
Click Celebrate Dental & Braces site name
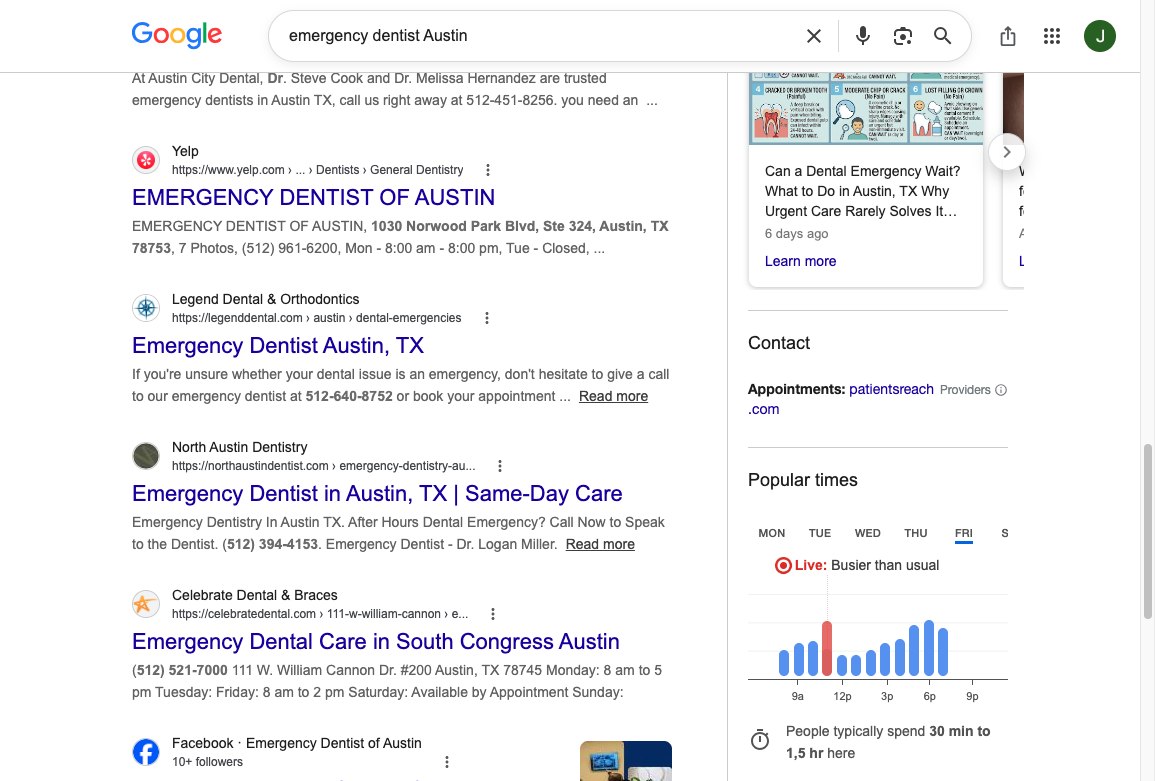click(x=254, y=595)
